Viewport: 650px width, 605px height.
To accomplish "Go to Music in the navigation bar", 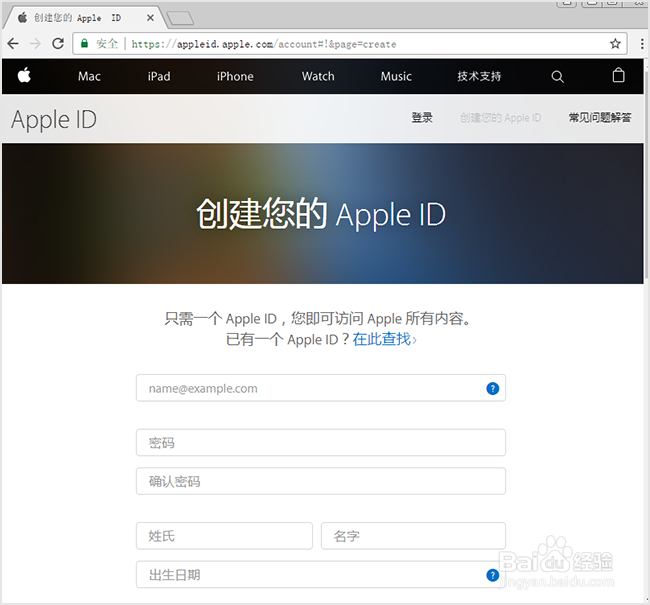I will (396, 76).
